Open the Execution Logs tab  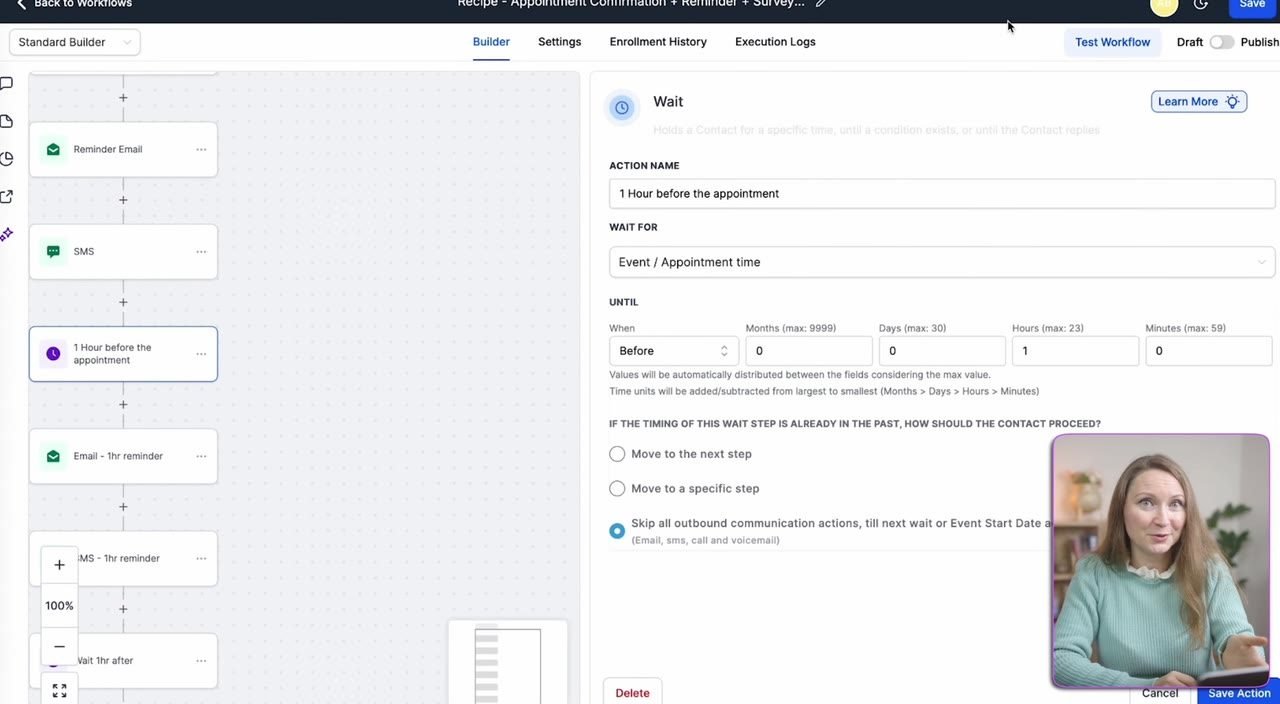tap(775, 42)
